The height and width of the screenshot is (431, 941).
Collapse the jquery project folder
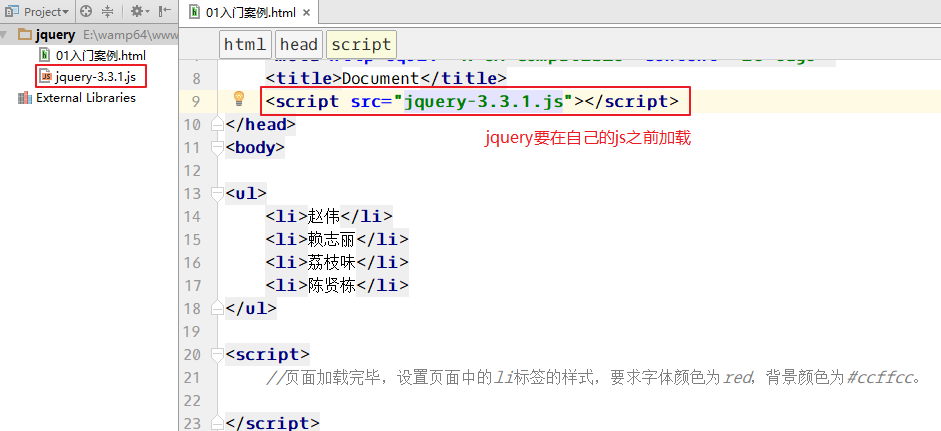pyautogui.click(x=6, y=35)
